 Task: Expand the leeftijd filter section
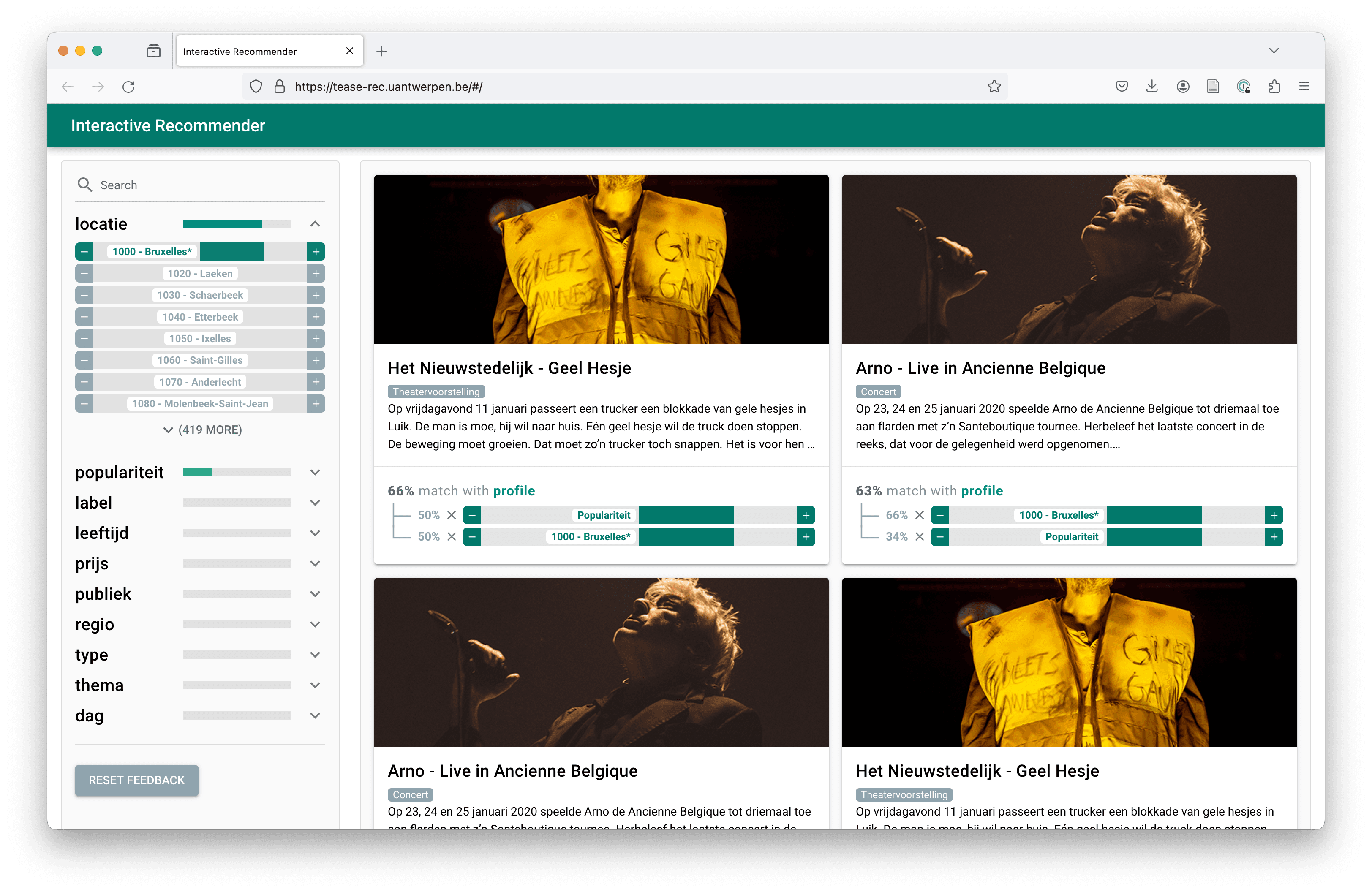point(315,533)
